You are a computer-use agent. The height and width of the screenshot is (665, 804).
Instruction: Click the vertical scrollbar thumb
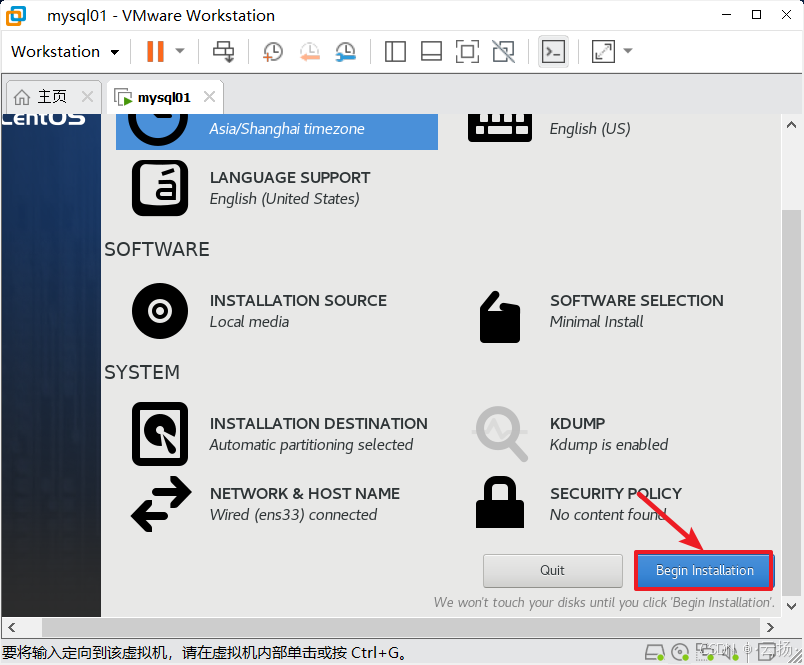(x=791, y=401)
